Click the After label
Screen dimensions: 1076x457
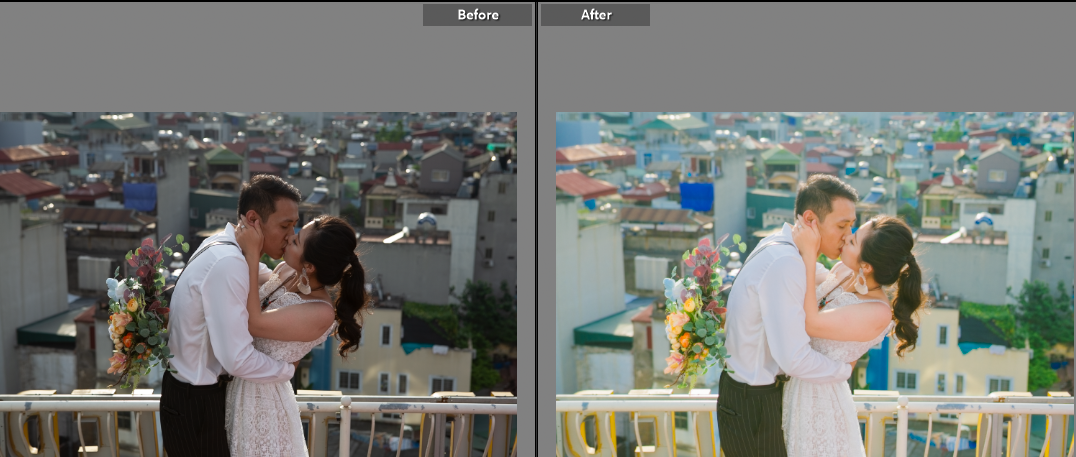pyautogui.click(x=596, y=15)
